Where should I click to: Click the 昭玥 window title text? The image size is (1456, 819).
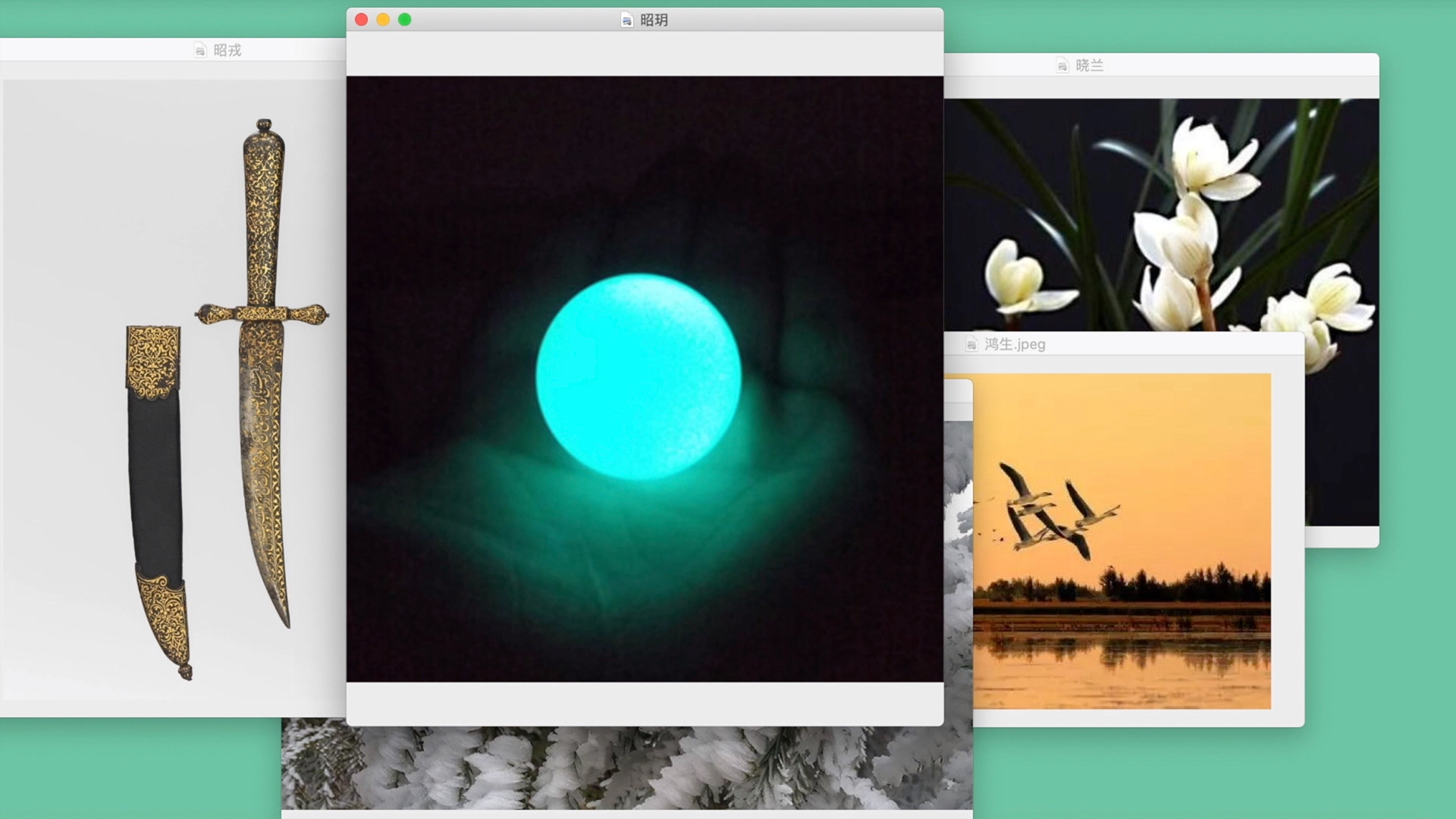654,20
